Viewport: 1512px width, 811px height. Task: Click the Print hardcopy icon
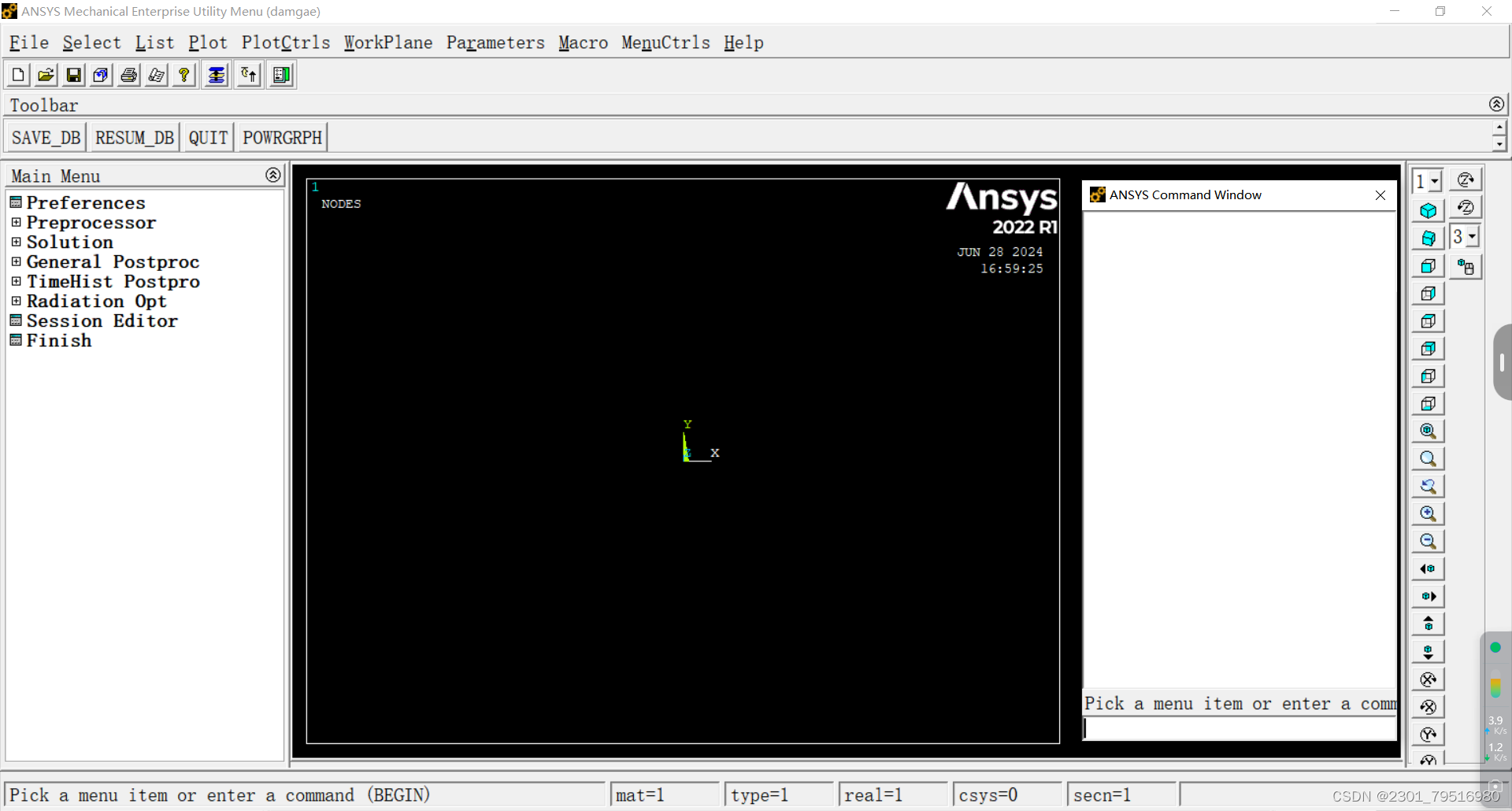pyautogui.click(x=128, y=75)
